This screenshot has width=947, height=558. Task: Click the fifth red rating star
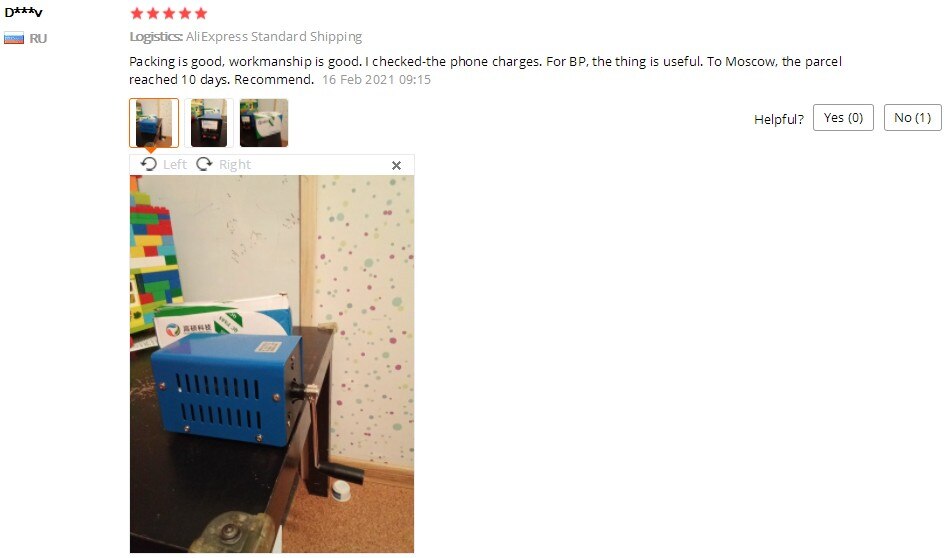coord(201,13)
